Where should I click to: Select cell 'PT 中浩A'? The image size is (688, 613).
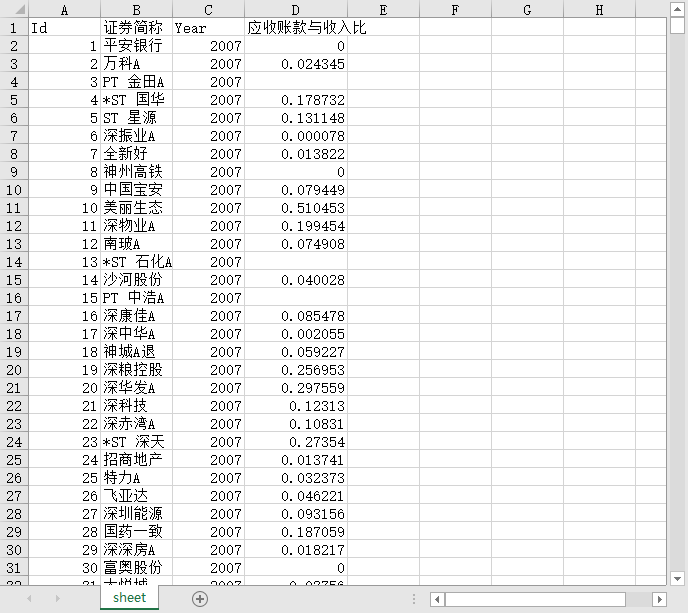136,298
